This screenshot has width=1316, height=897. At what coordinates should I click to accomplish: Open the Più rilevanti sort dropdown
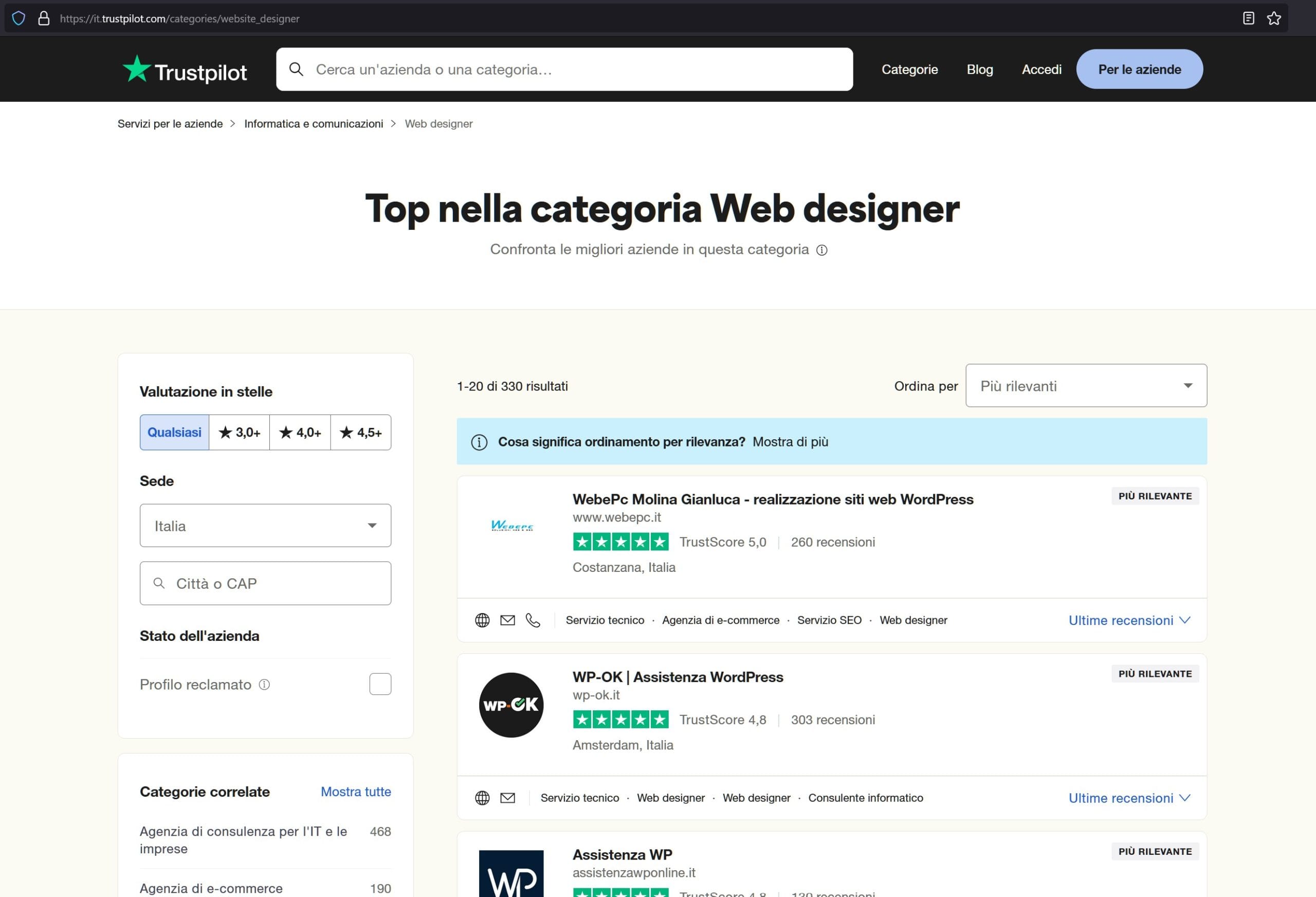point(1086,385)
